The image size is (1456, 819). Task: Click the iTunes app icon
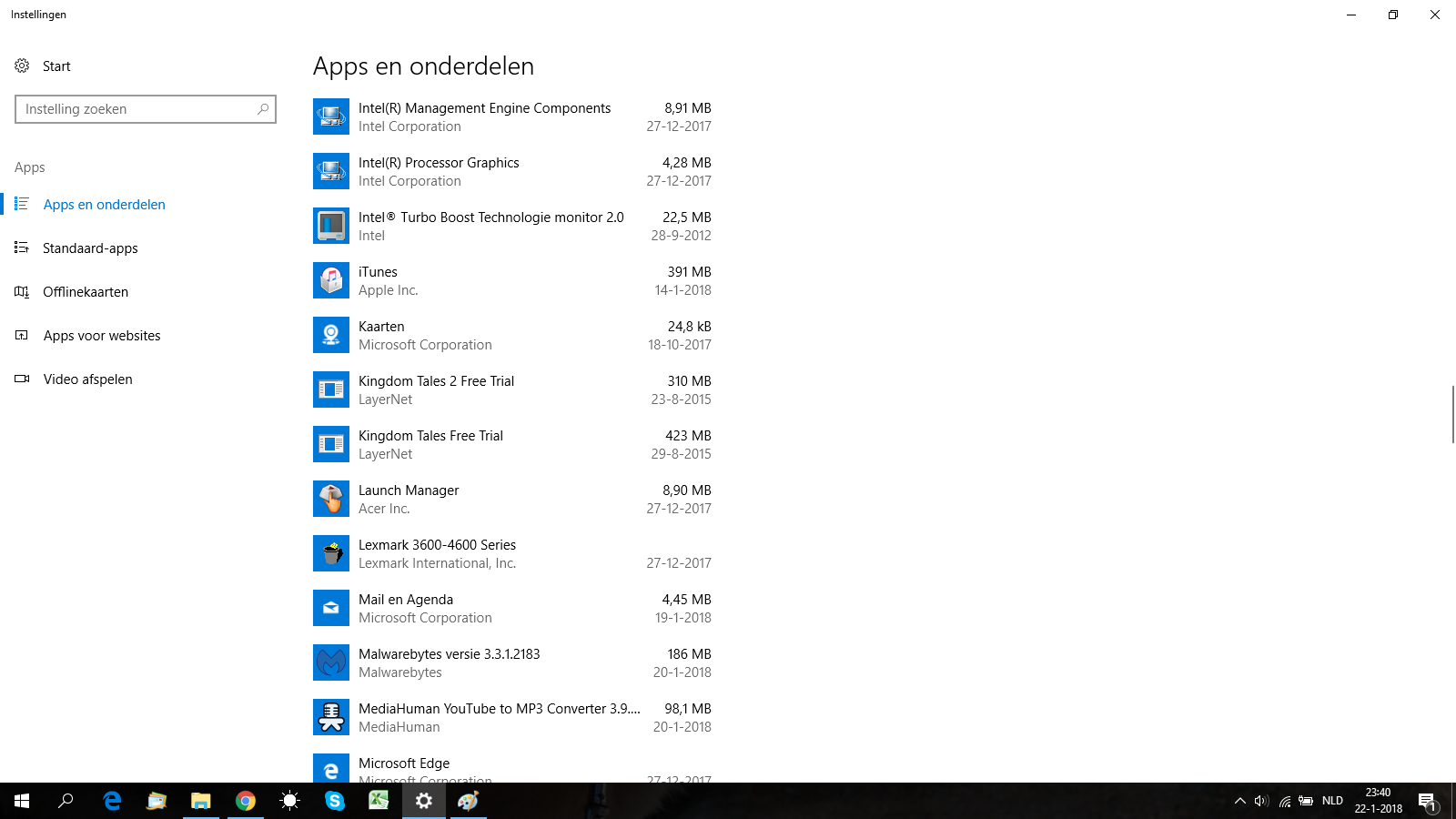[x=331, y=280]
